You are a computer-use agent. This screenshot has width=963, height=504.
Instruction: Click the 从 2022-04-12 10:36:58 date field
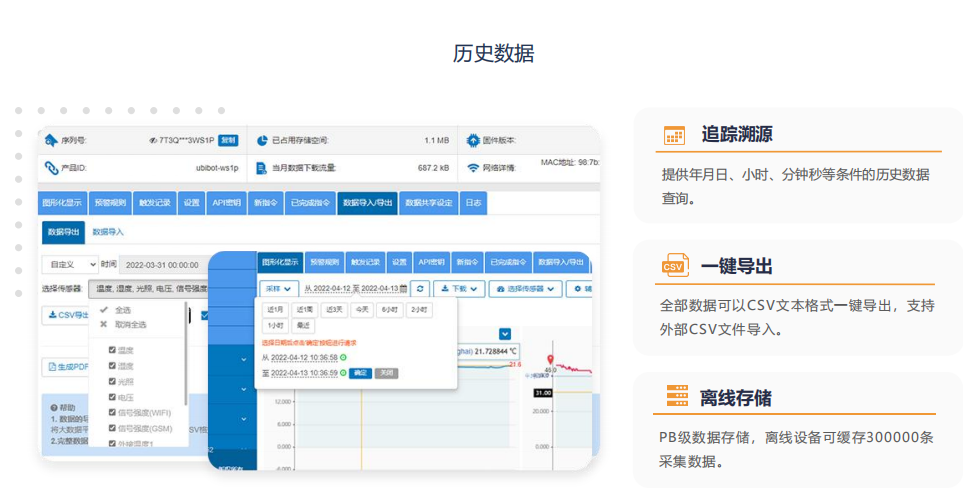pyautogui.click(x=304, y=357)
